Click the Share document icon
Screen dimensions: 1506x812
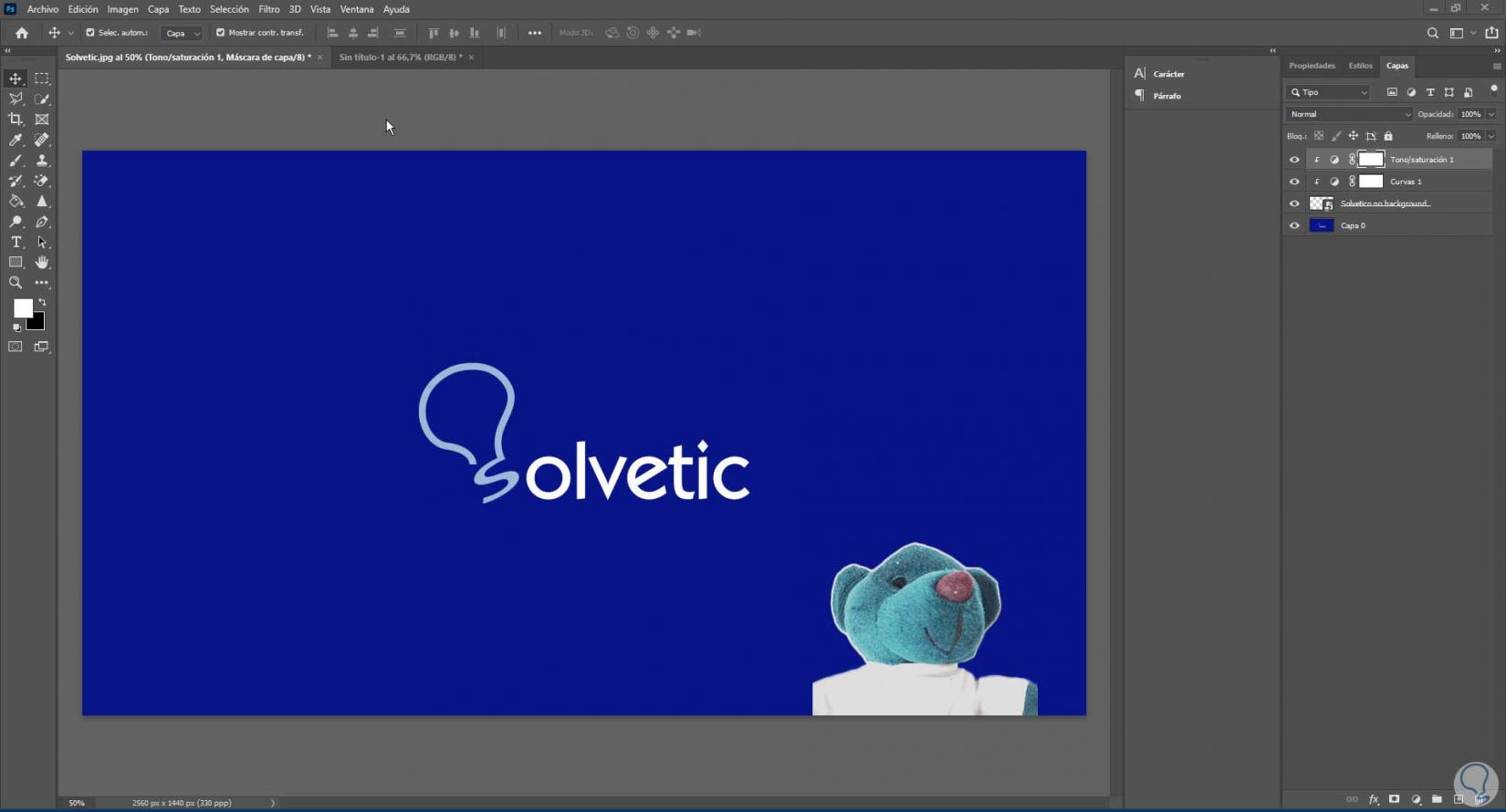pyautogui.click(x=1492, y=33)
